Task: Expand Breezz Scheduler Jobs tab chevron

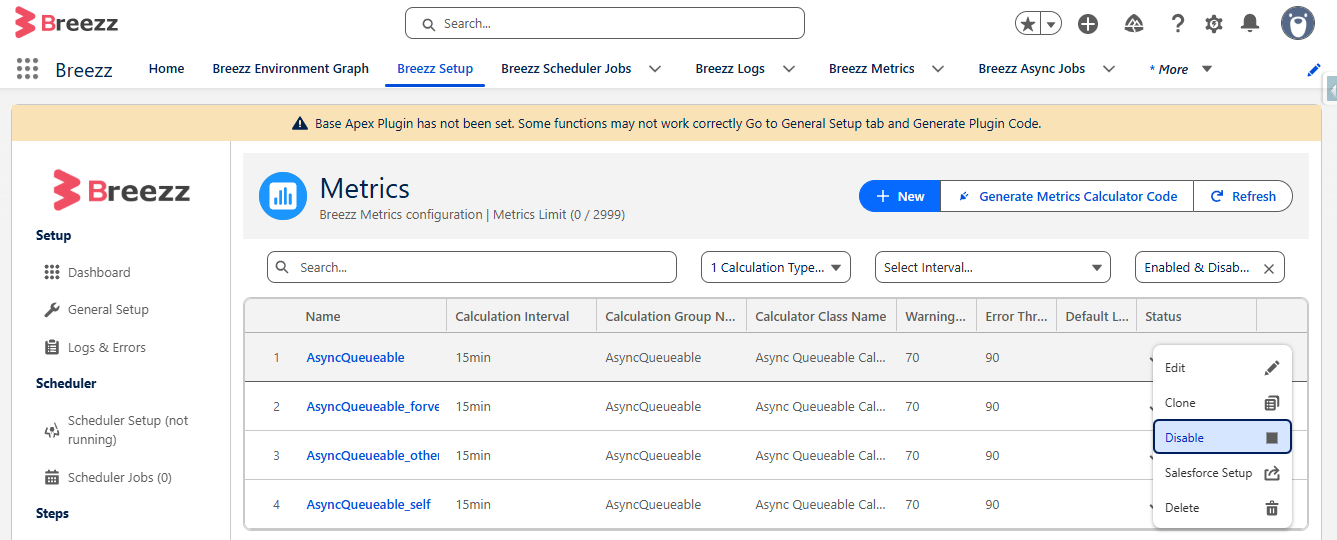Action: (x=655, y=69)
